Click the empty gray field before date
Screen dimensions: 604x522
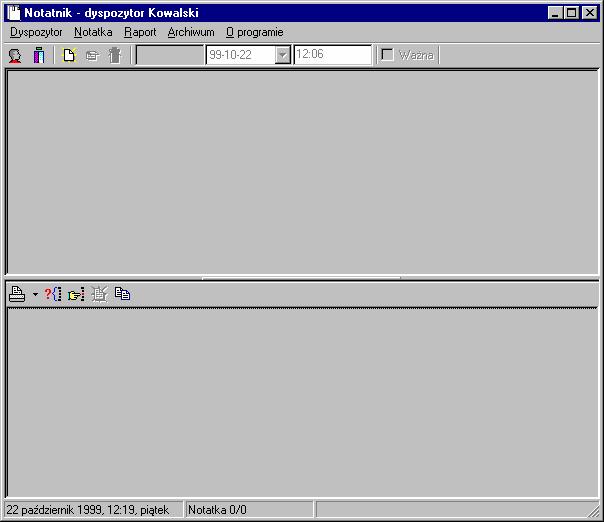coord(170,55)
